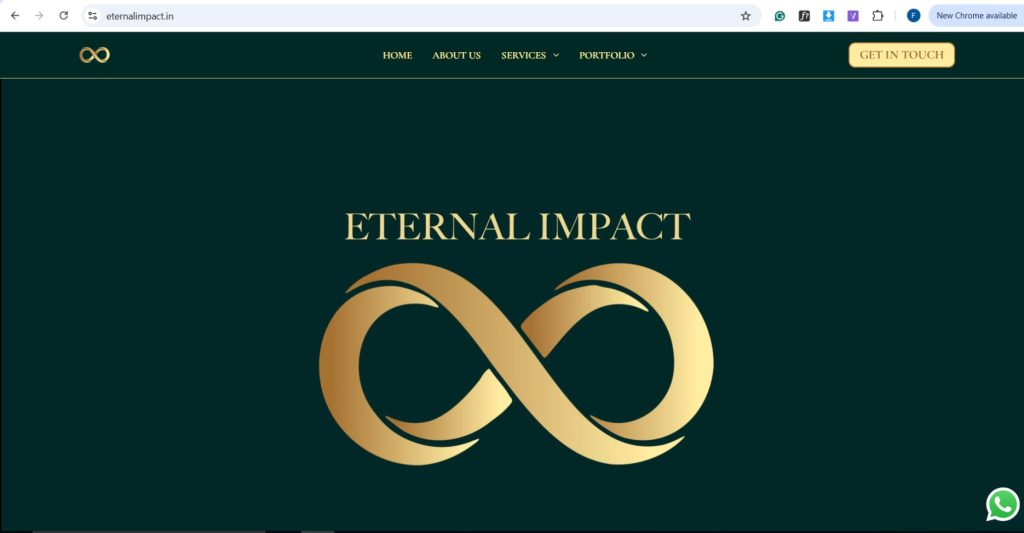Click the large gold infinity hero image

pyautogui.click(x=516, y=364)
